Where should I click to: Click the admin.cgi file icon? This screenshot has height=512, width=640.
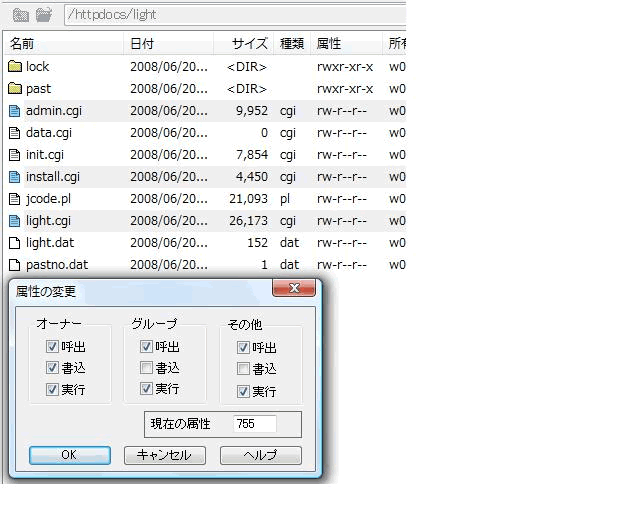point(14,111)
